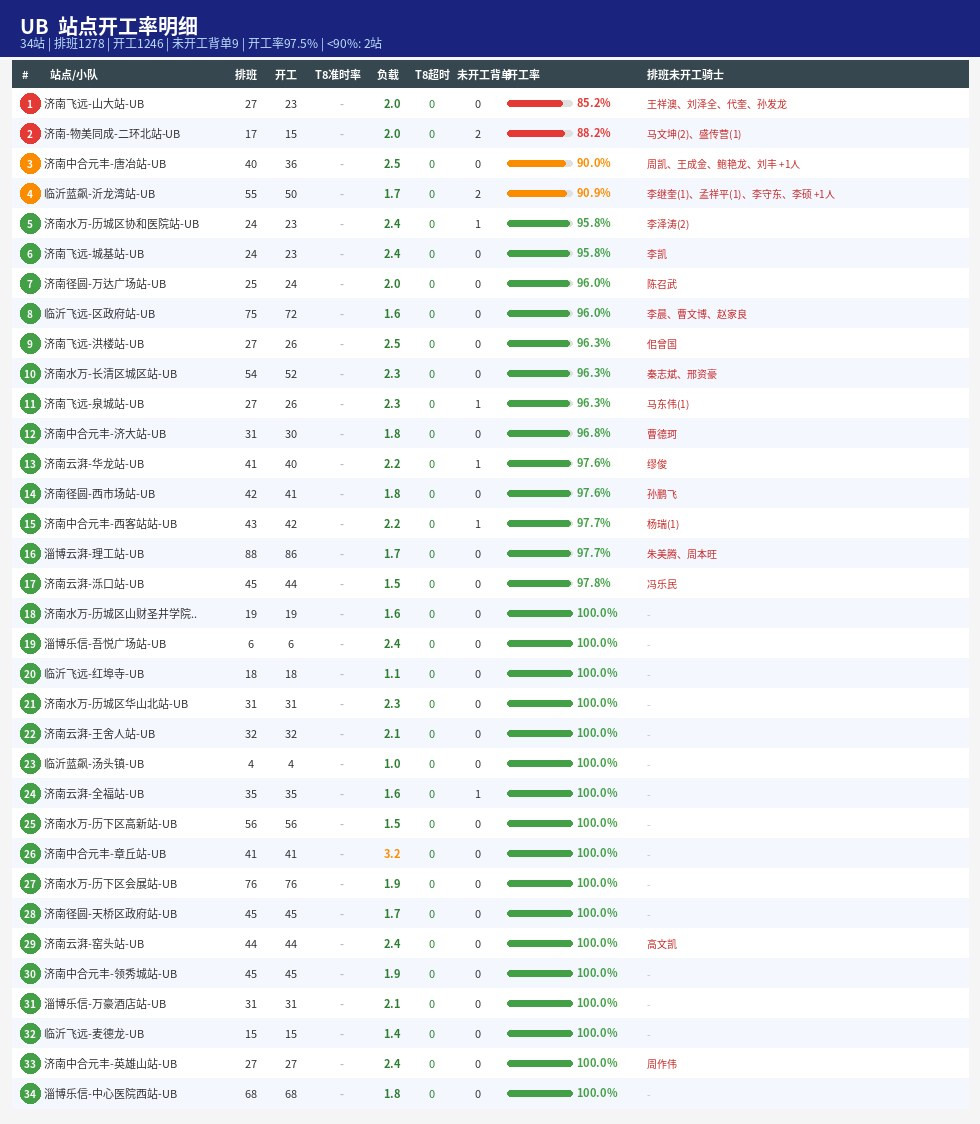Click riders 朱美腾、周本旺

click(x=682, y=554)
